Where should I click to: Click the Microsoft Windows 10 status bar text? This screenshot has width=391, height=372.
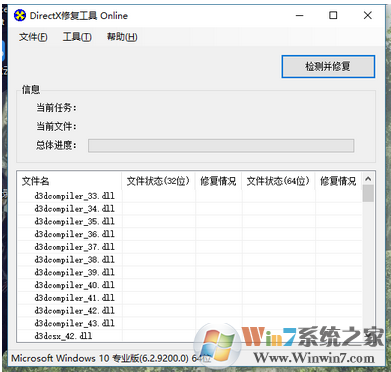[x=111, y=358]
